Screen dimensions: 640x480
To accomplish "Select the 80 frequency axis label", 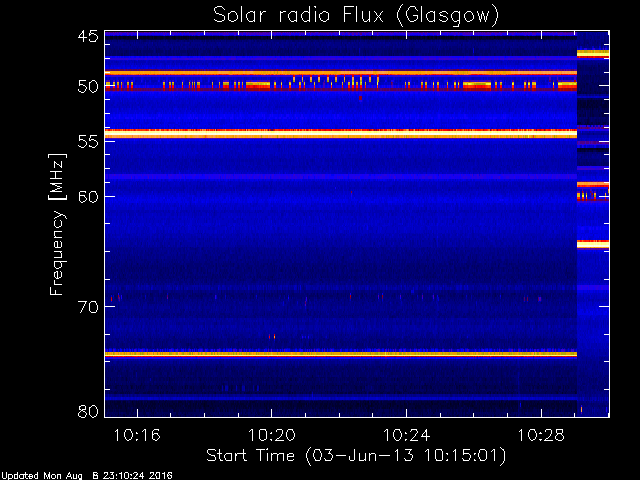I will pos(88,411).
